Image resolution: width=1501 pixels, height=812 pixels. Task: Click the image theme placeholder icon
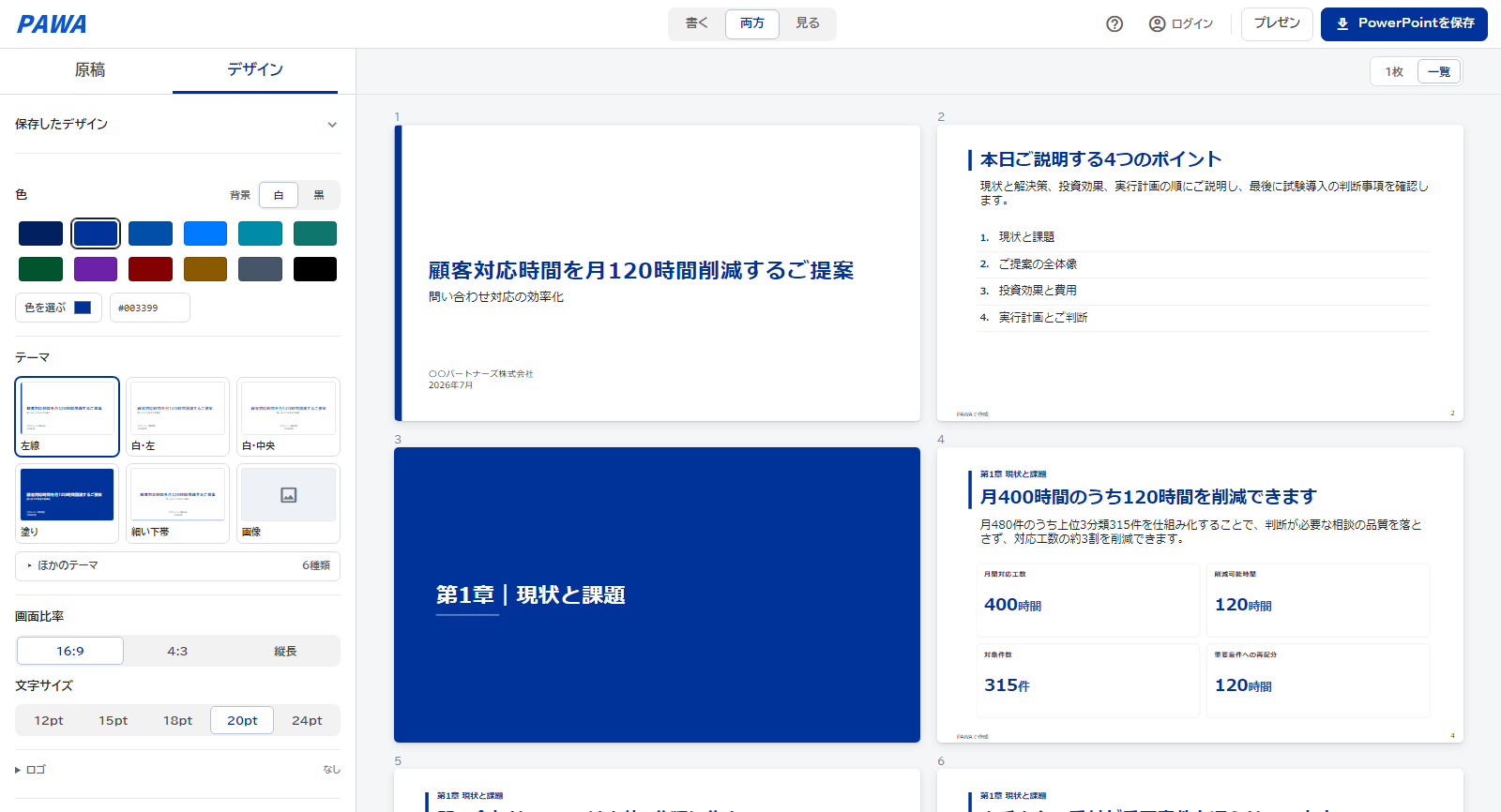coord(289,495)
